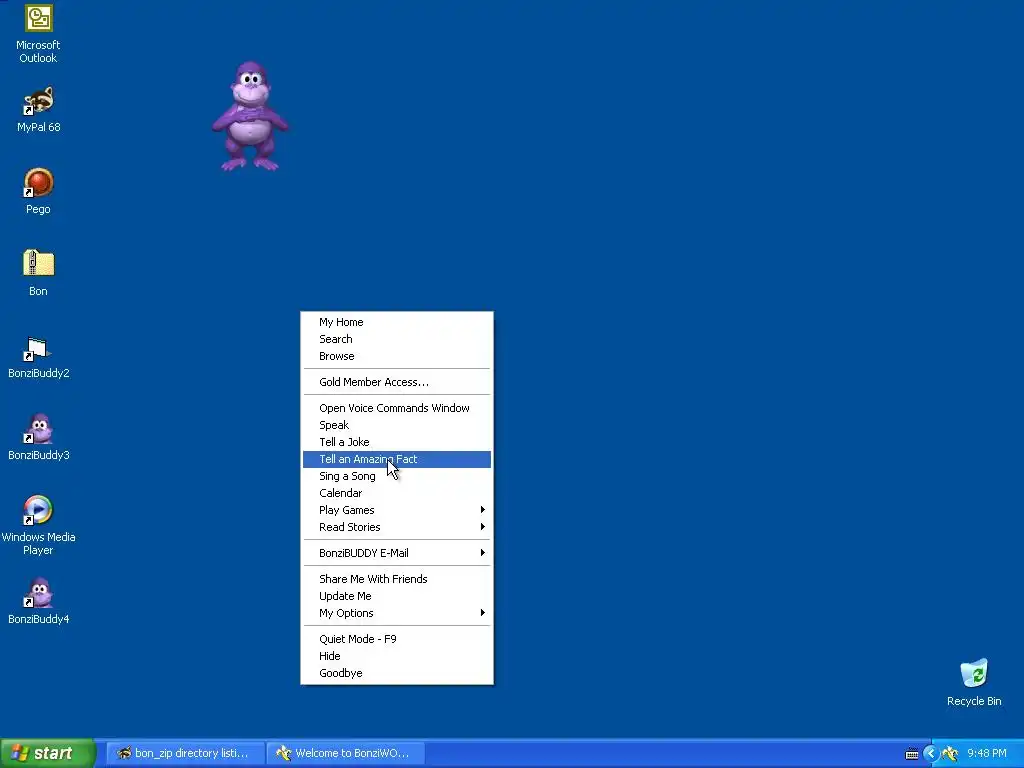
Task: Select Tell a Joke menu item
Action: 396,442
